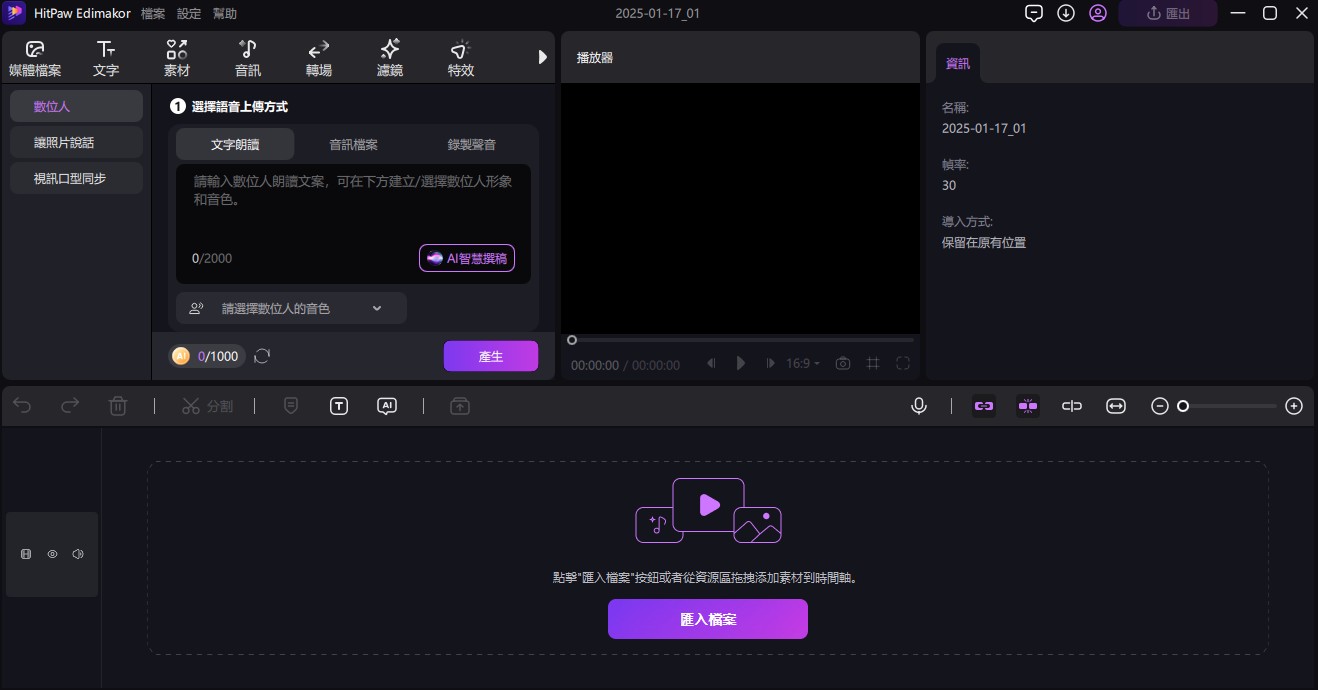Open the 媒體檔案 media panel
This screenshot has width=1318, height=690.
pos(35,58)
